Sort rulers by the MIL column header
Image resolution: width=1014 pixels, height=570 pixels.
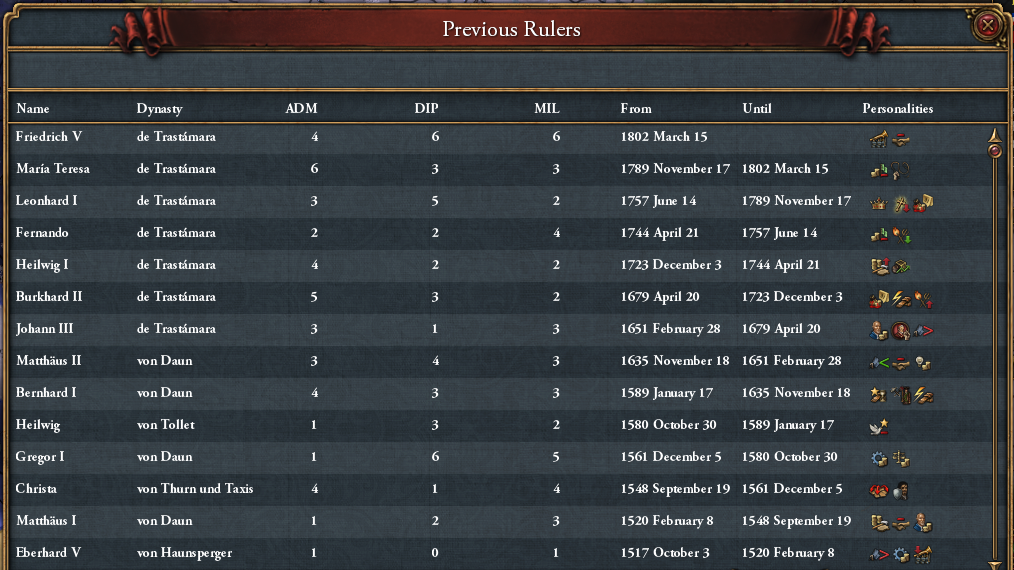[547, 108]
